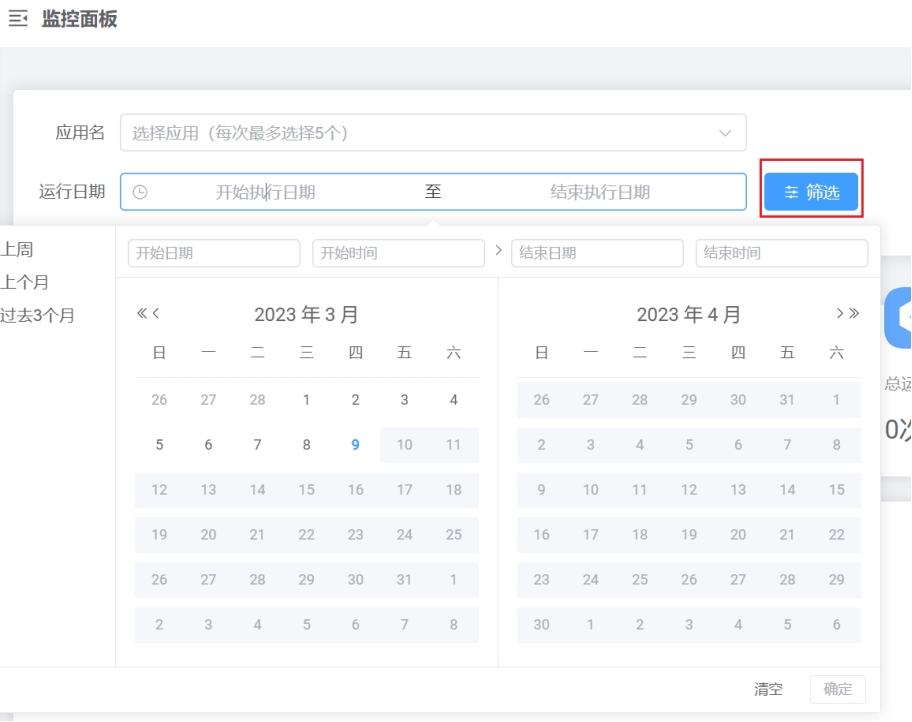Viewport: 912px width, 722px height.
Task: Click the 结束时间 input box
Action: 782,253
